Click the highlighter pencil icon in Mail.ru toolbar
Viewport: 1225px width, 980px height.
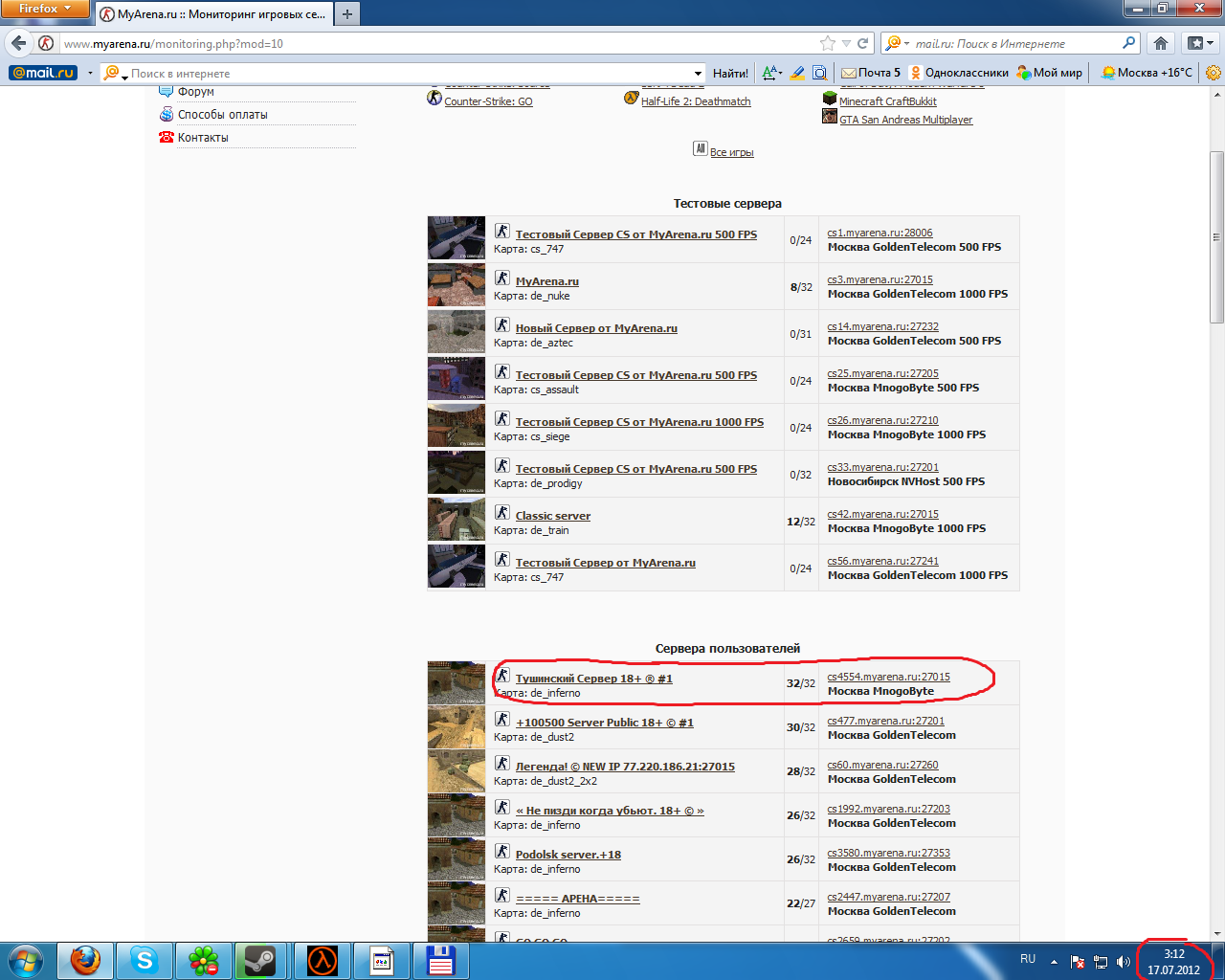tap(796, 73)
